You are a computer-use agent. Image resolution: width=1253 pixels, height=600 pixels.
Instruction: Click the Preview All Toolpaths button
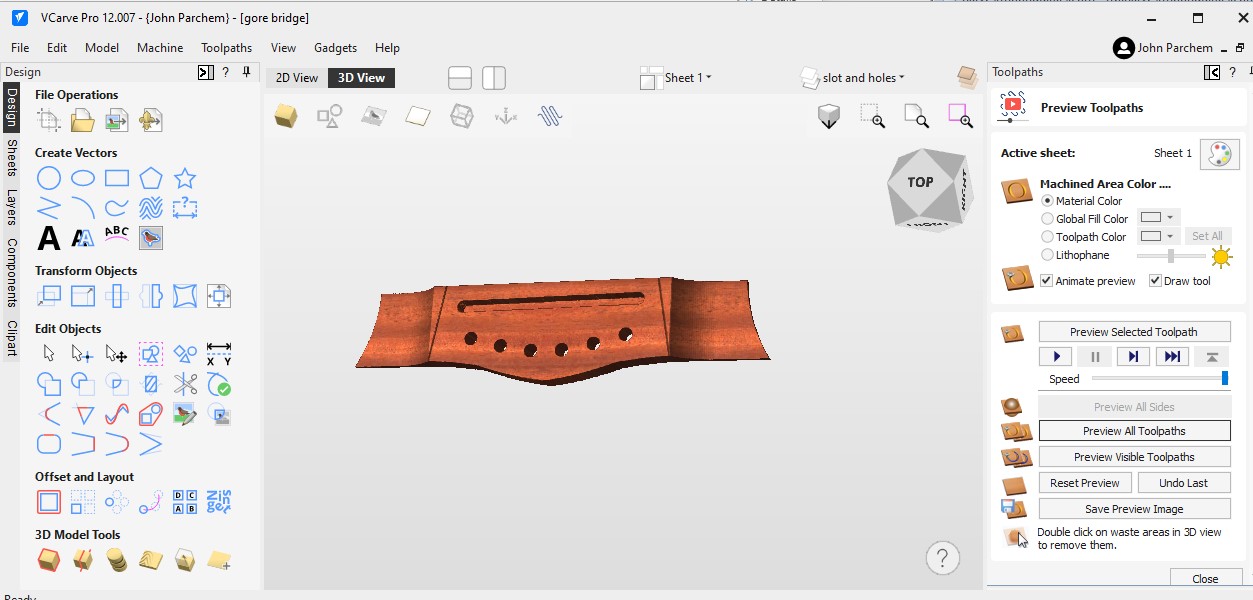[1134, 431]
